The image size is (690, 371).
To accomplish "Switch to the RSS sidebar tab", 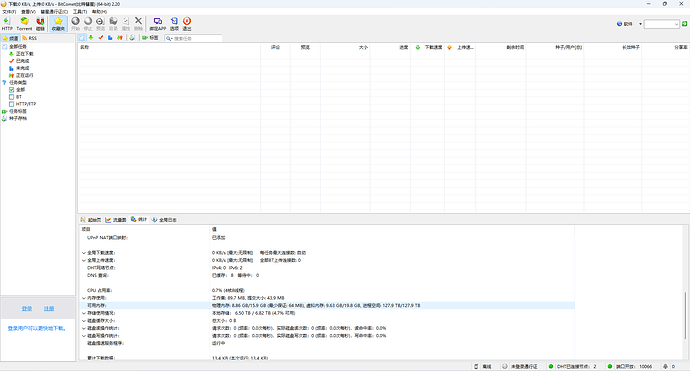I will point(29,38).
